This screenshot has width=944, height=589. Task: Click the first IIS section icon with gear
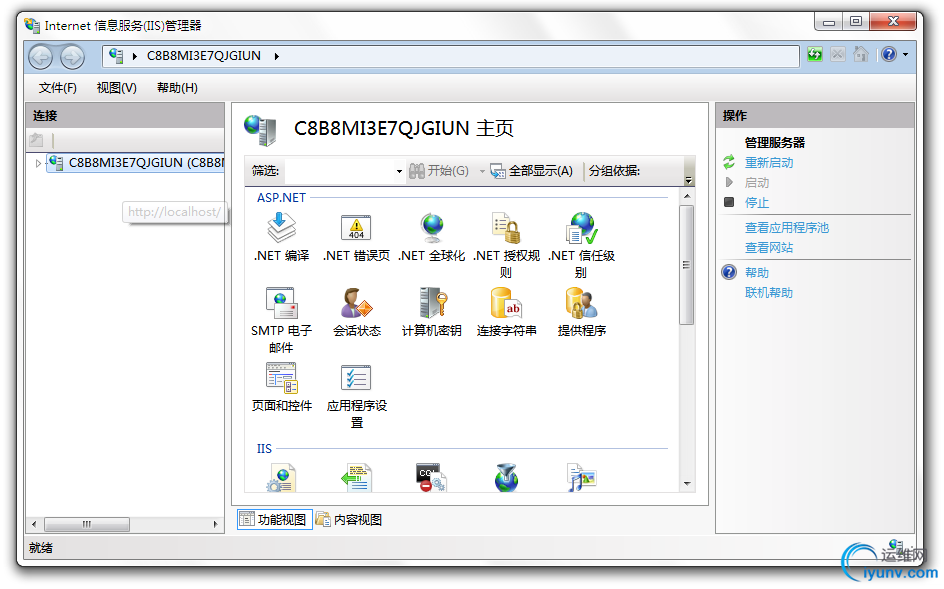click(281, 478)
